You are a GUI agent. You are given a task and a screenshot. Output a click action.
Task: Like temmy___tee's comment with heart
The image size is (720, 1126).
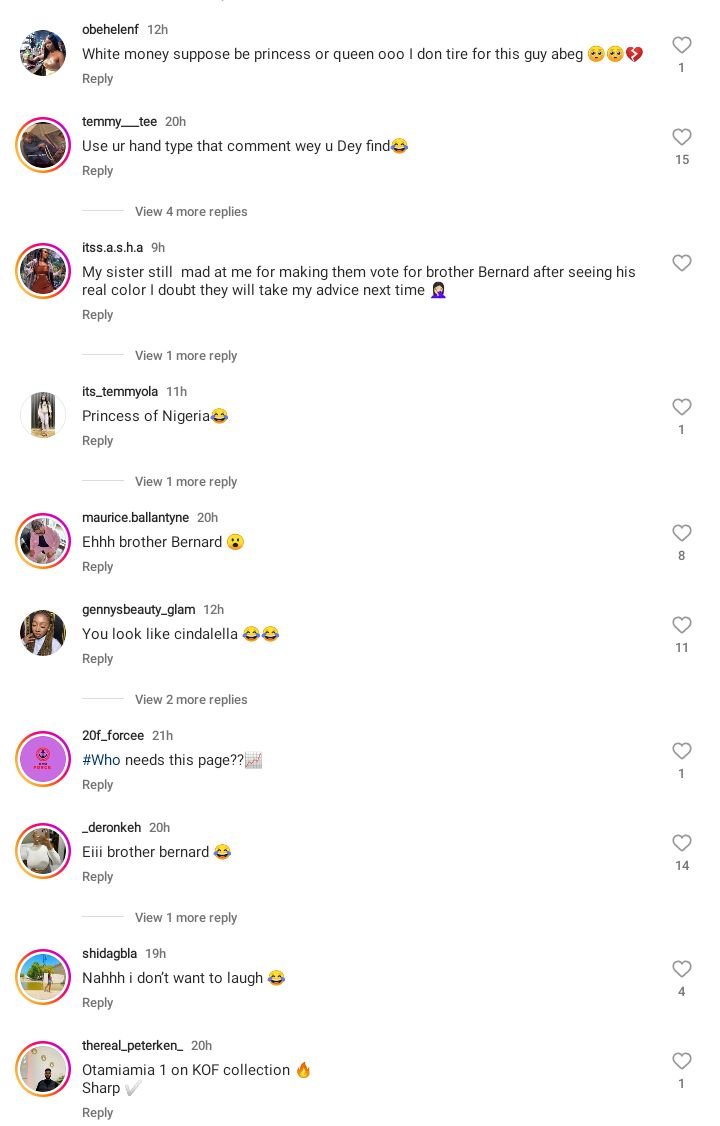coord(682,137)
